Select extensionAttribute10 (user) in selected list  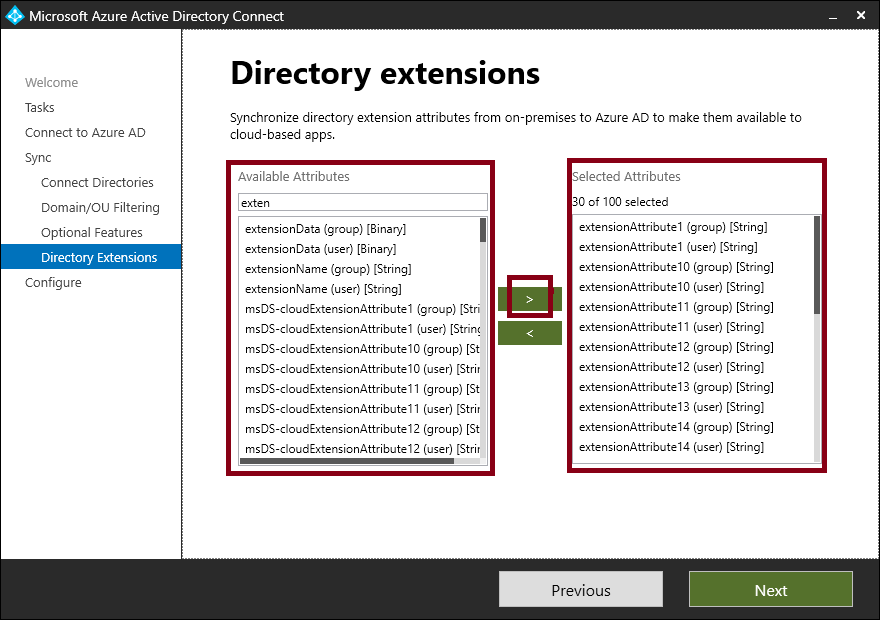671,287
